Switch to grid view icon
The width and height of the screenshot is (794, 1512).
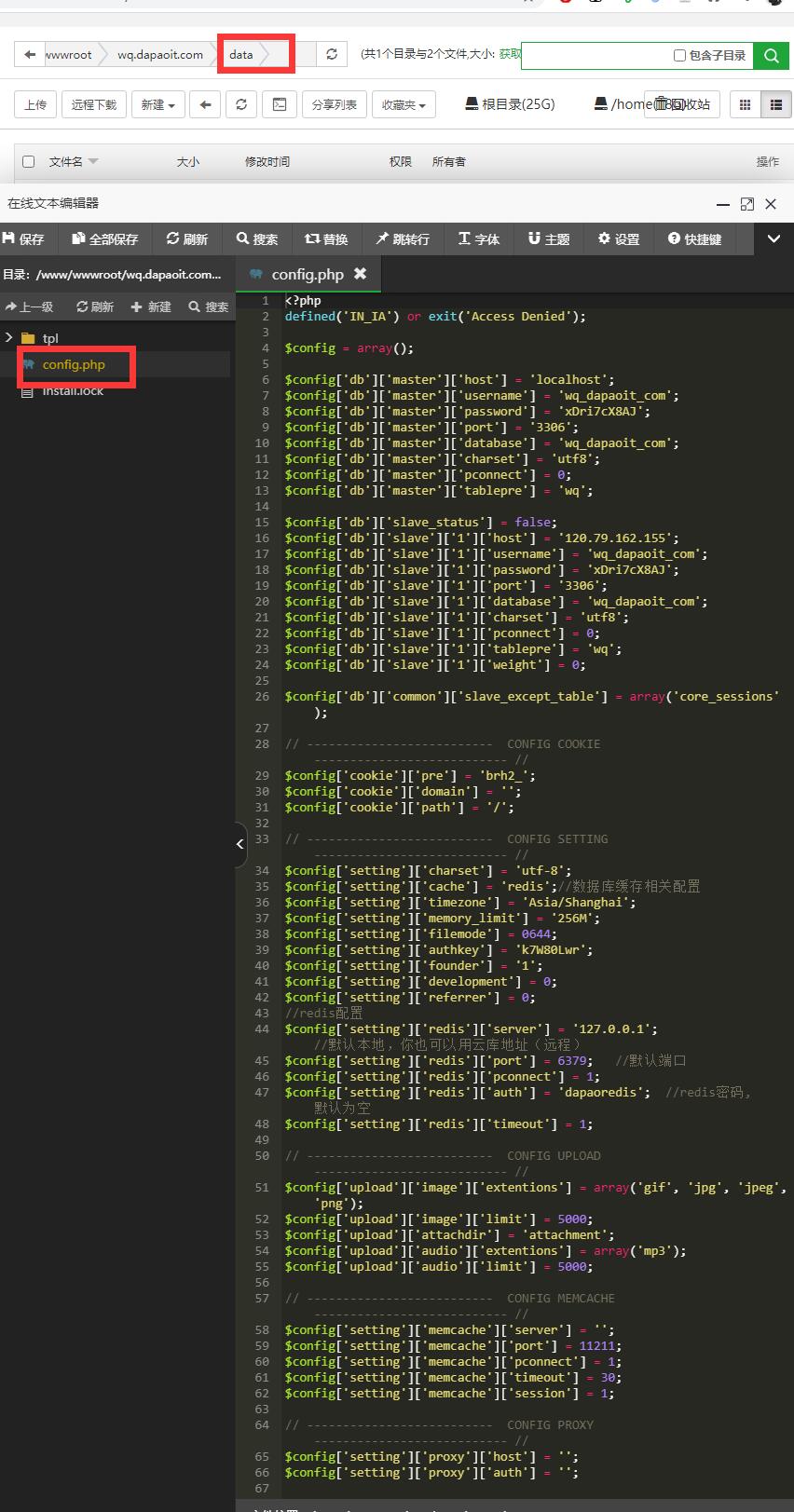coord(745,104)
